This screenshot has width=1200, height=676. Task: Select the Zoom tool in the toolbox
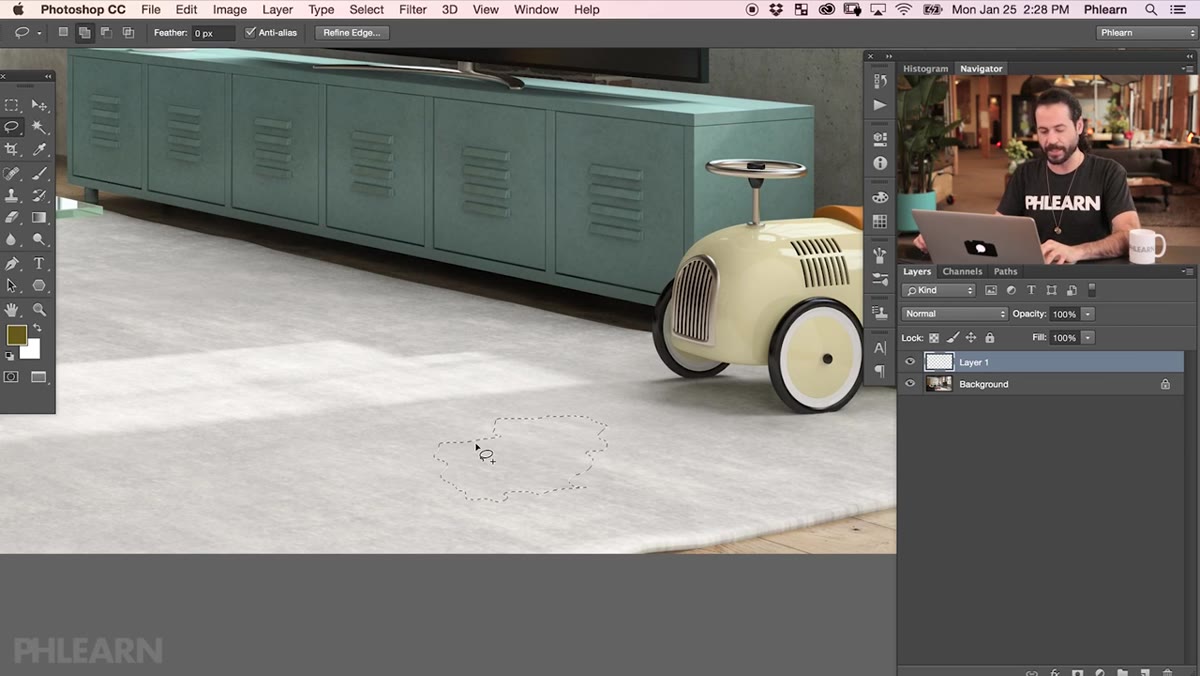39,310
